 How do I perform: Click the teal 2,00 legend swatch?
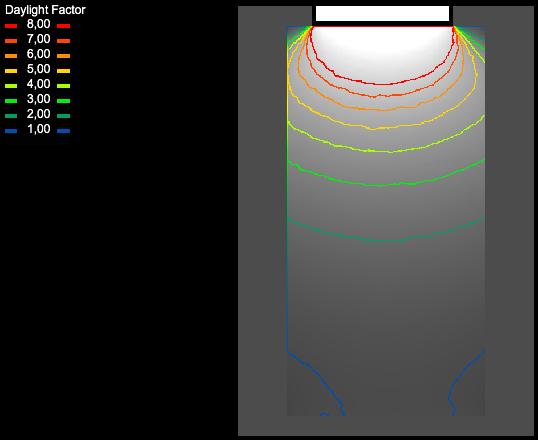click(11, 116)
